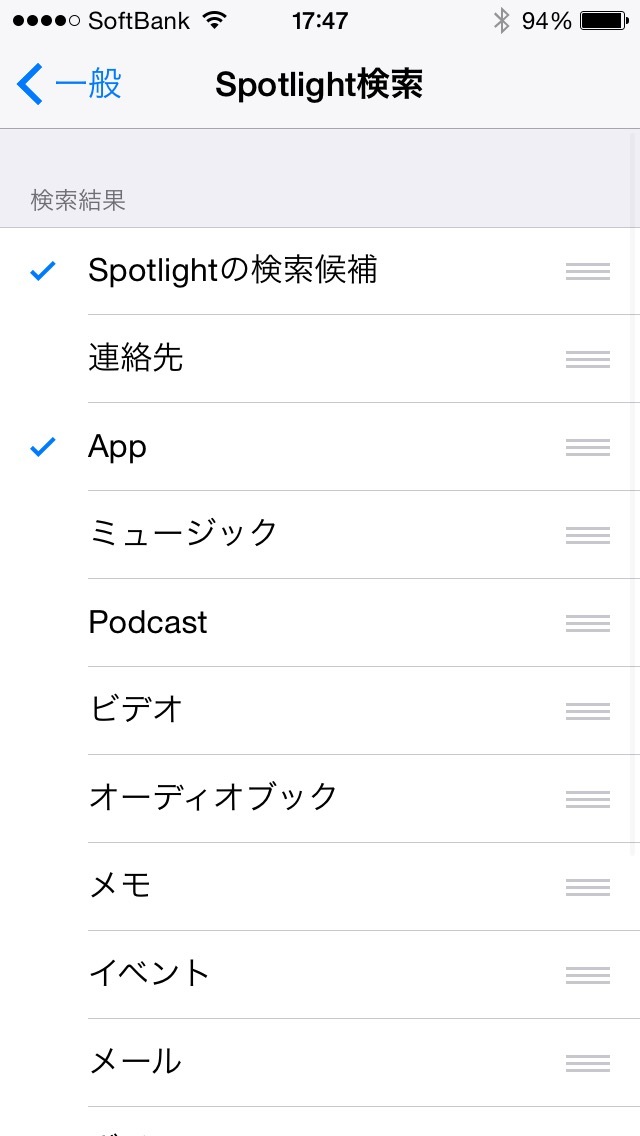Tap reorder handle beside イベント
The width and height of the screenshot is (640, 1136).
click(x=588, y=975)
